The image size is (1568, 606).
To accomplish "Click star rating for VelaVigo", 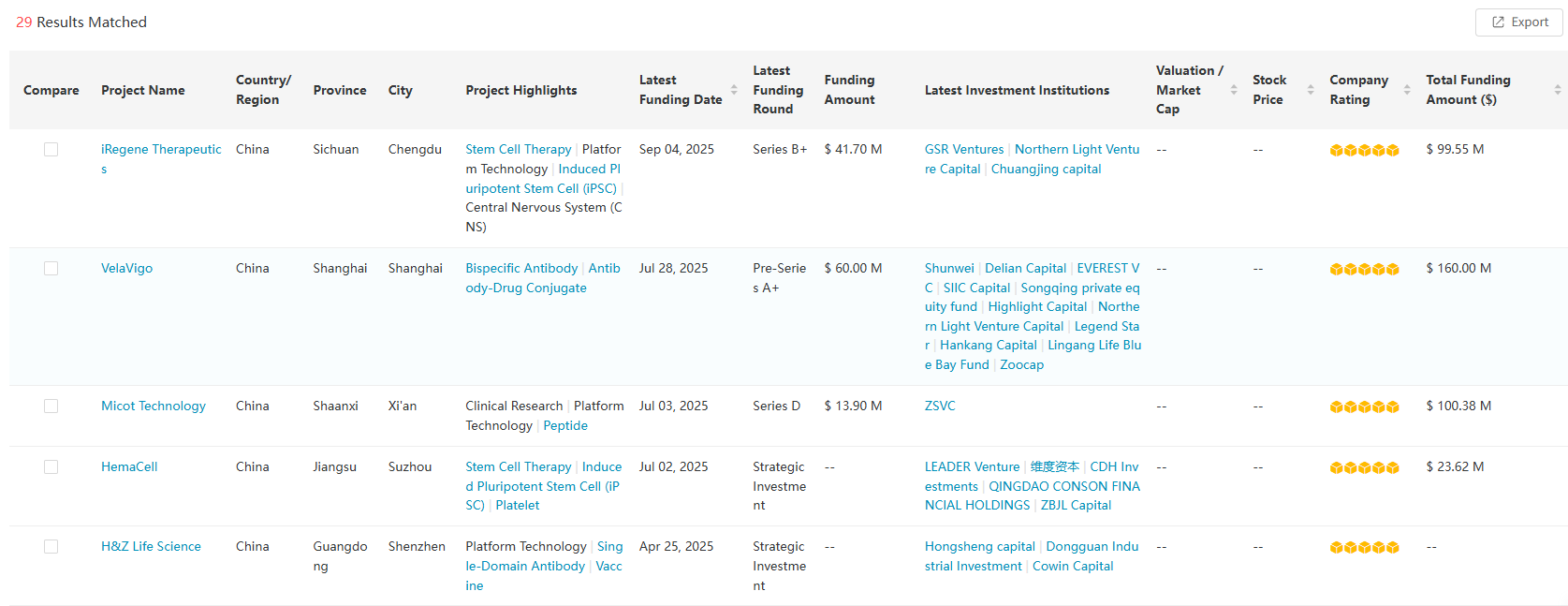I will coord(1364,269).
